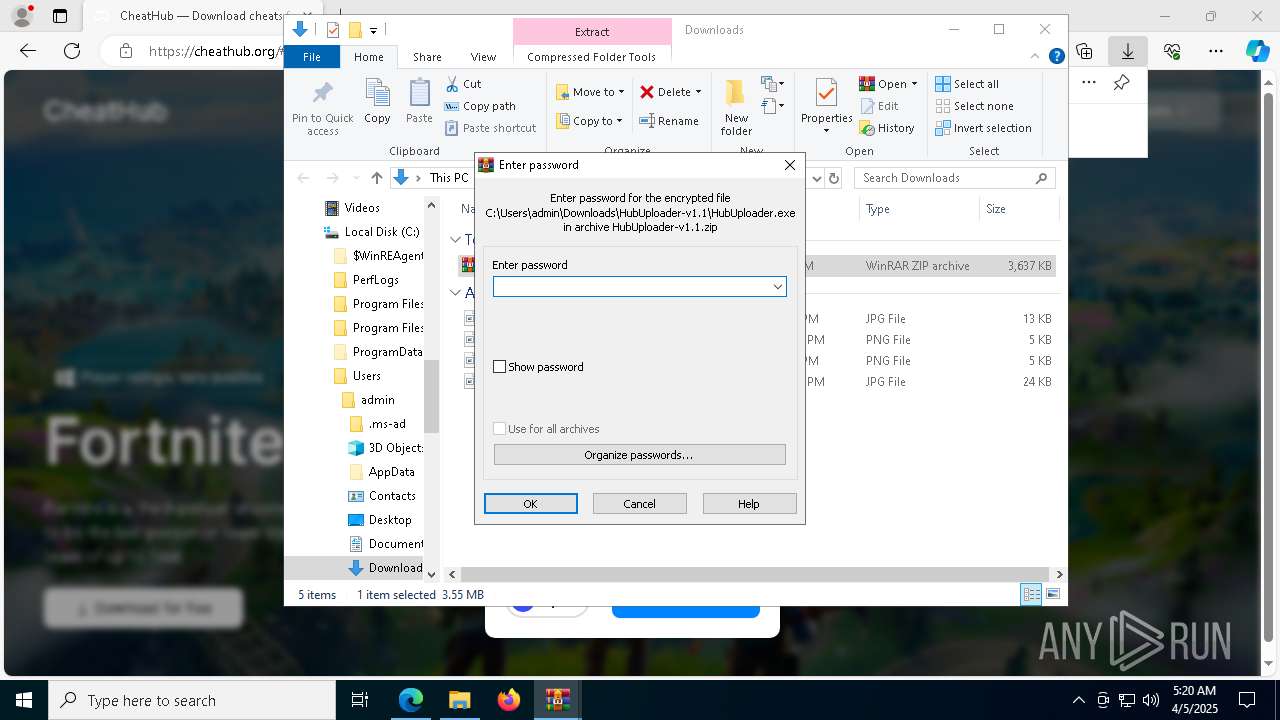Click the refresh icon in Explorer address bar
Viewport: 1280px width, 720px height.
pos(836,178)
